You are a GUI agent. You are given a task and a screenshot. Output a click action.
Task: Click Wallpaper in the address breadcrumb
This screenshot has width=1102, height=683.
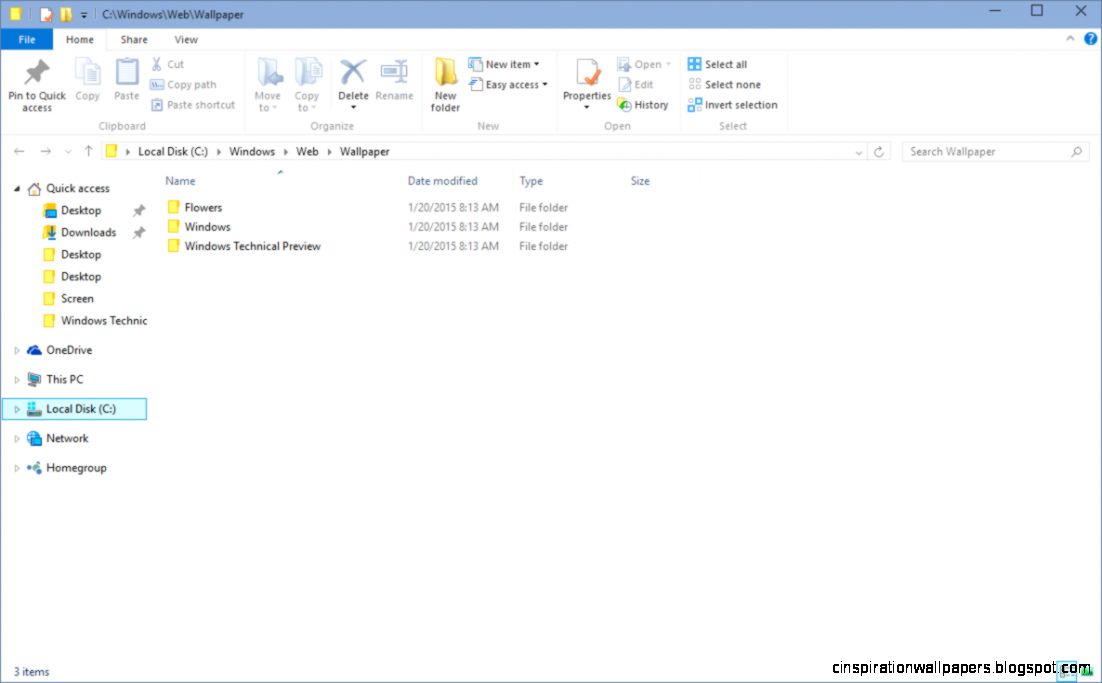364,151
